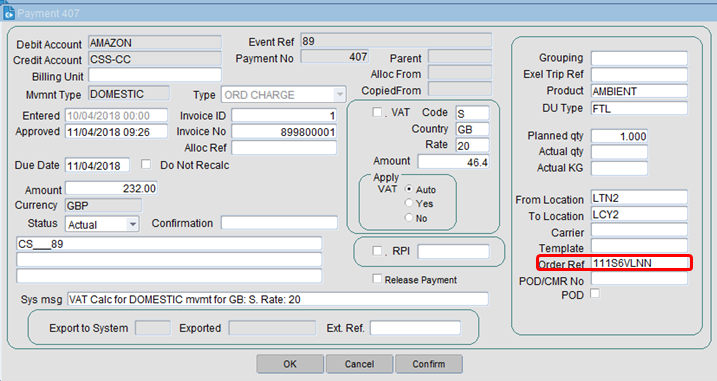This screenshot has height=381, width=717.
Task: Click the Billing Unit field
Action: pyautogui.click(x=155, y=75)
